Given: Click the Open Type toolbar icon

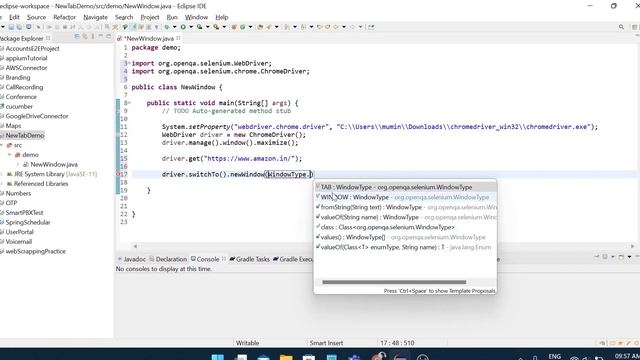Looking at the screenshot, I should click(260, 27).
